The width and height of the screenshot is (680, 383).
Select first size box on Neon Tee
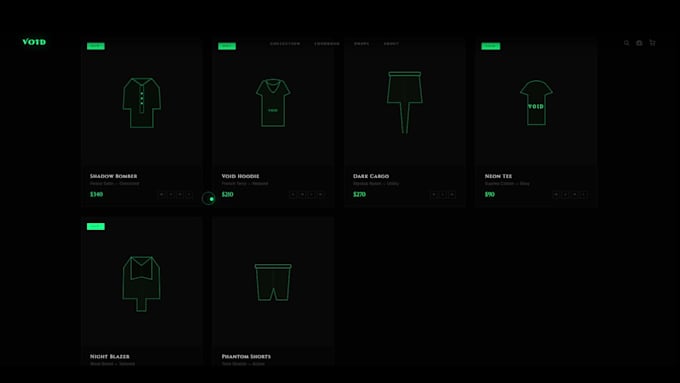556,195
